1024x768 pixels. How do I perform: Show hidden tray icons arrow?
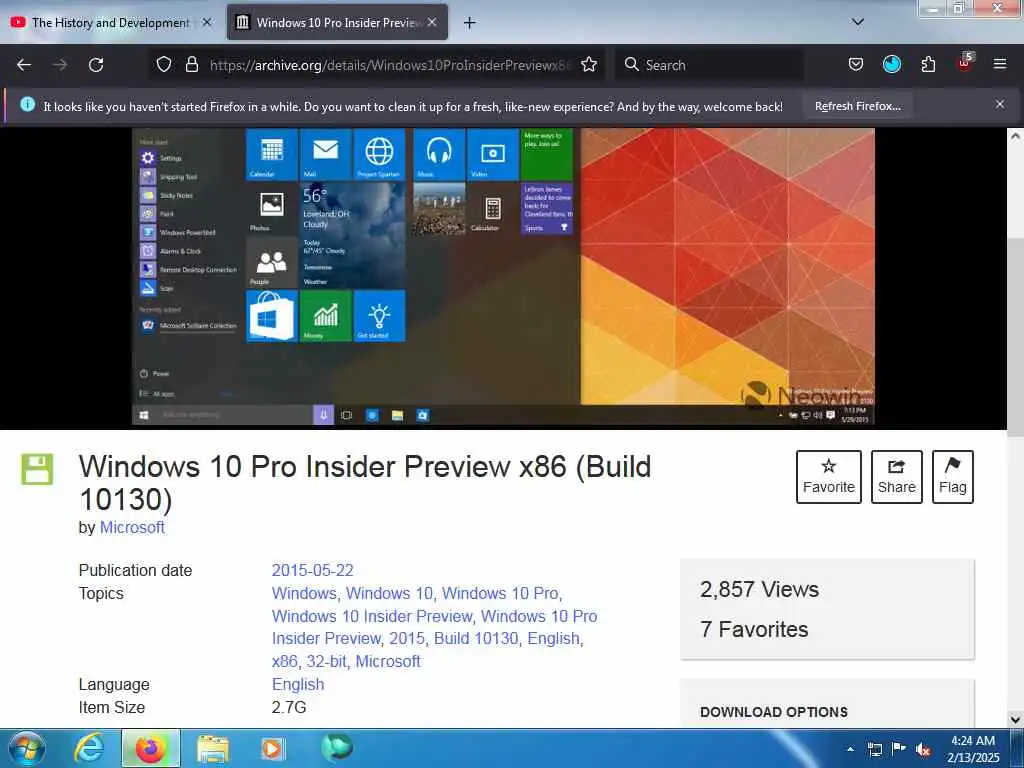[850, 749]
